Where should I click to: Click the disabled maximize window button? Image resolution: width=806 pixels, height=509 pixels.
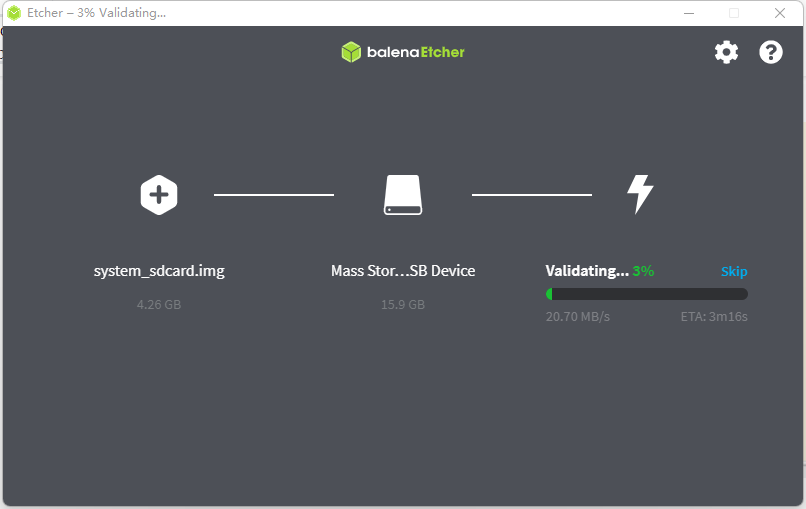(734, 13)
